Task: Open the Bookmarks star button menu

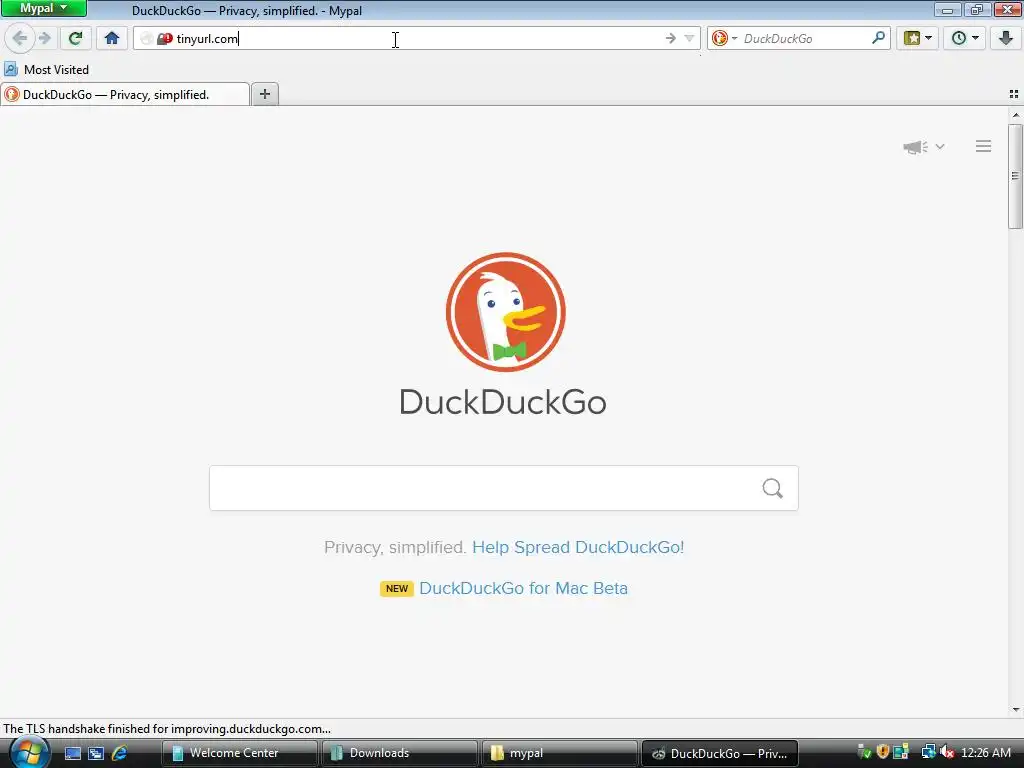Action: [918, 38]
